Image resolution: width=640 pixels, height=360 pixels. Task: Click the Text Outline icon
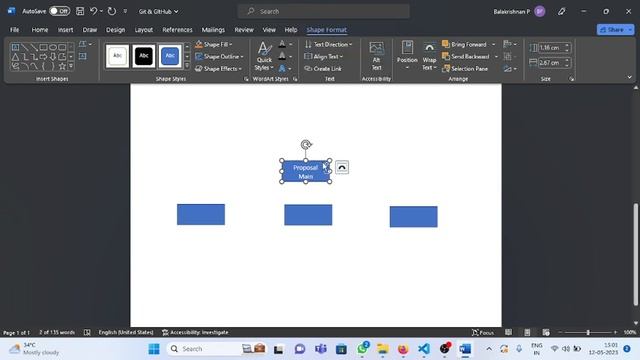coord(282,56)
